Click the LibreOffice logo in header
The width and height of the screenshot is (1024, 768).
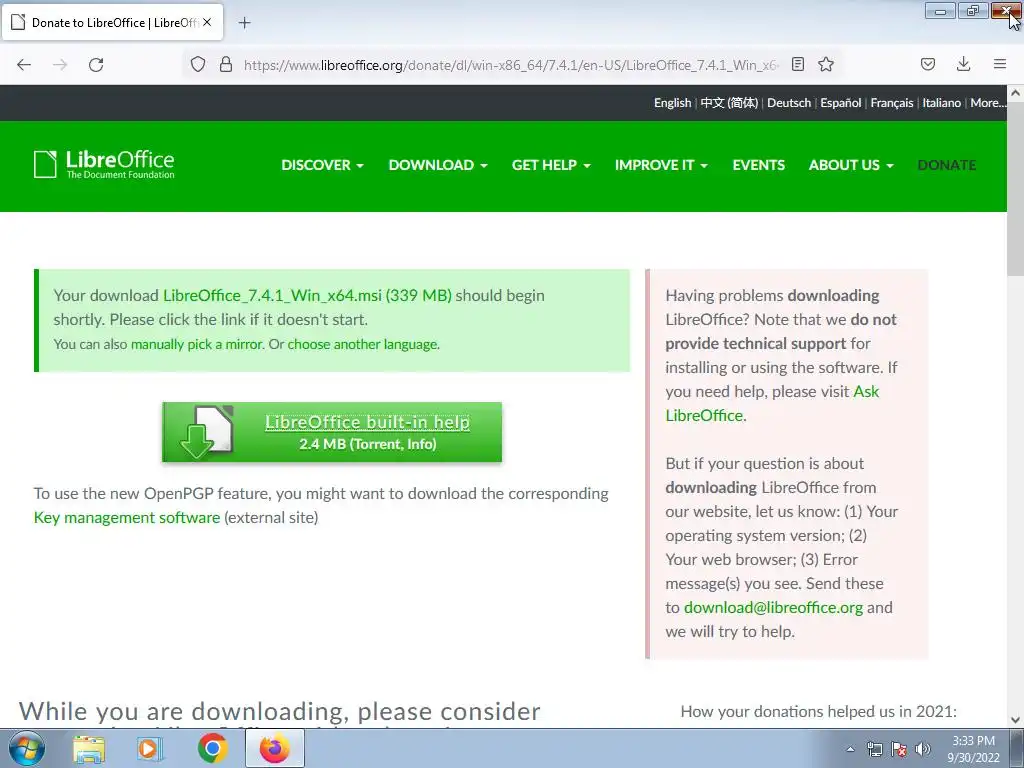point(104,165)
